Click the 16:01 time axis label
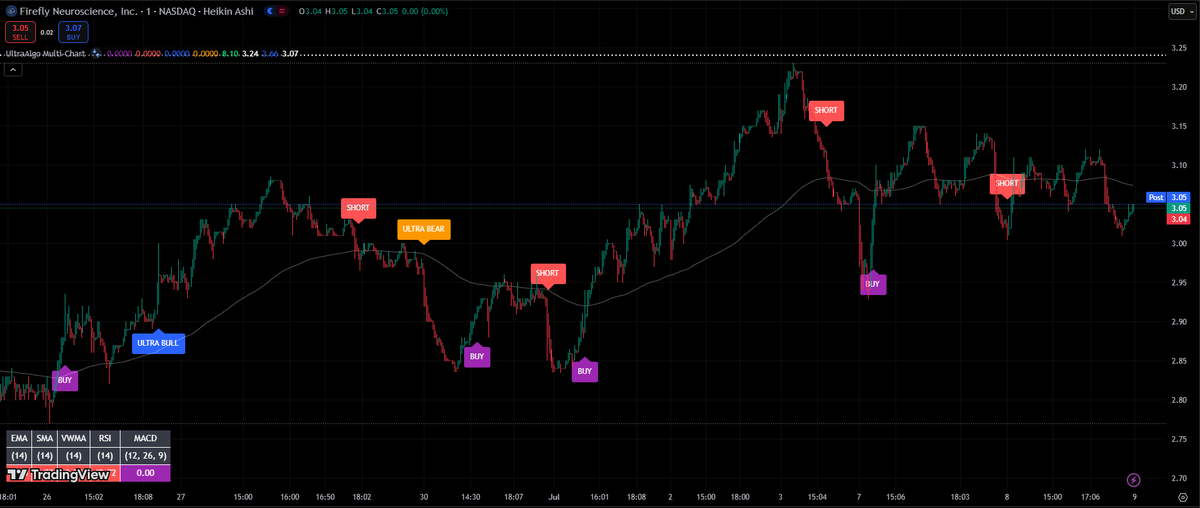This screenshot has height=508, width=1200. [599, 496]
